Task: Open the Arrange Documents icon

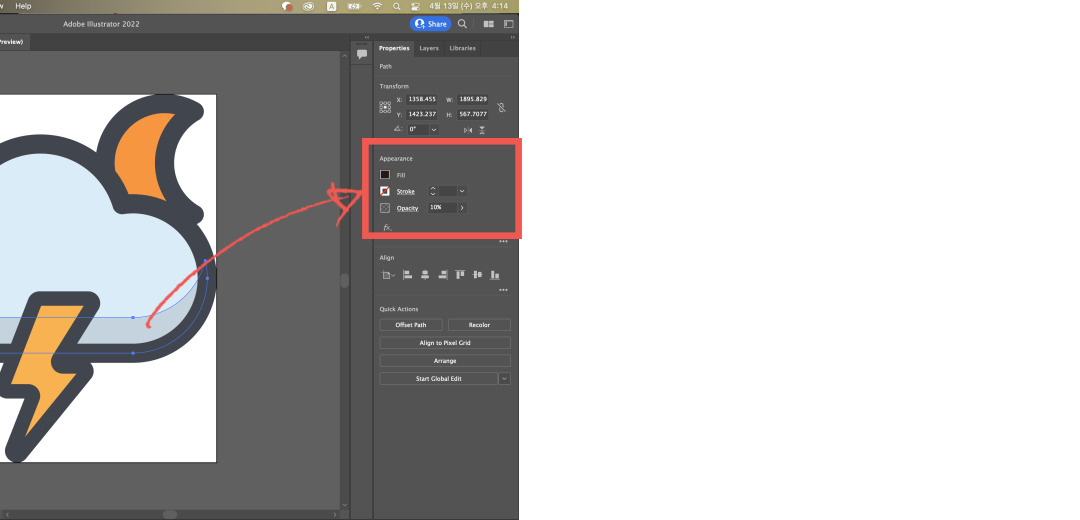Action: pyautogui.click(x=489, y=23)
